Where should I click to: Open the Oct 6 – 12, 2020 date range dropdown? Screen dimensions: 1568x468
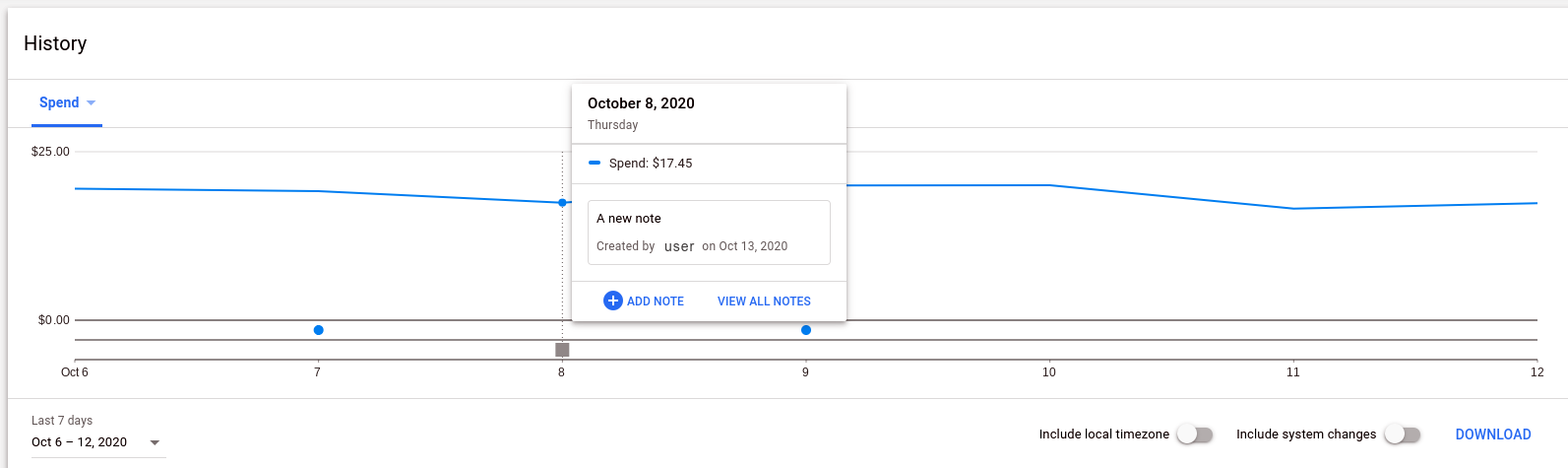click(x=80, y=442)
